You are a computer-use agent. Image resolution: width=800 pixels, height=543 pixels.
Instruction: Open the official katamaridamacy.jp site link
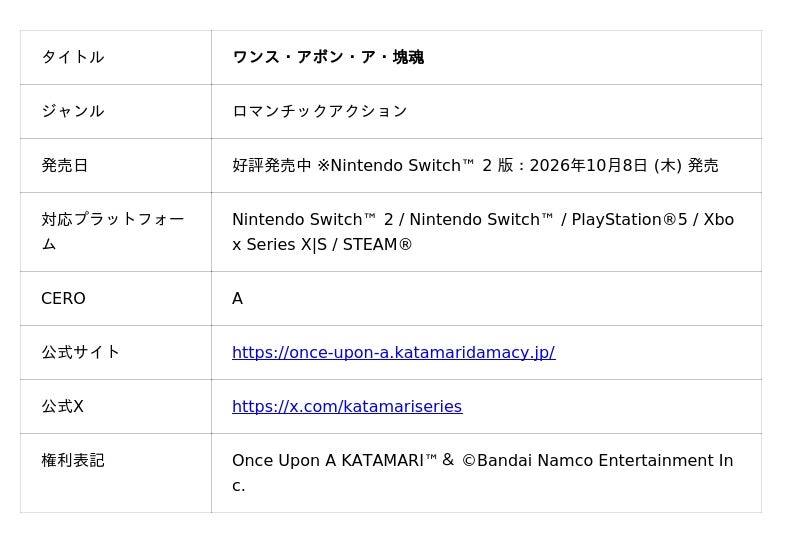pyautogui.click(x=393, y=353)
